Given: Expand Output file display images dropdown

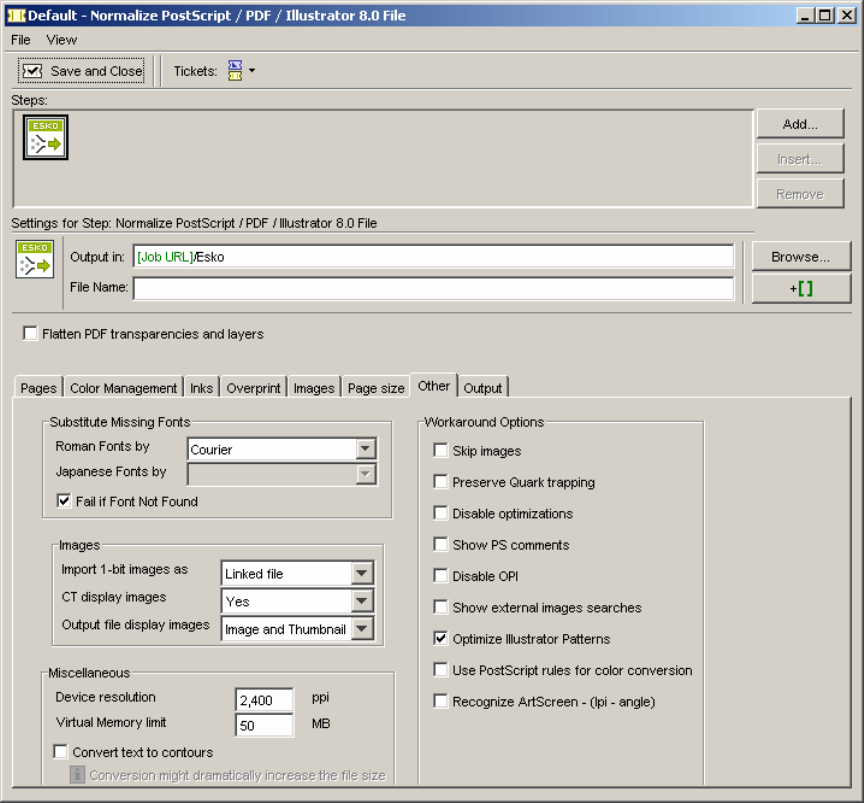Looking at the screenshot, I should click(361, 628).
